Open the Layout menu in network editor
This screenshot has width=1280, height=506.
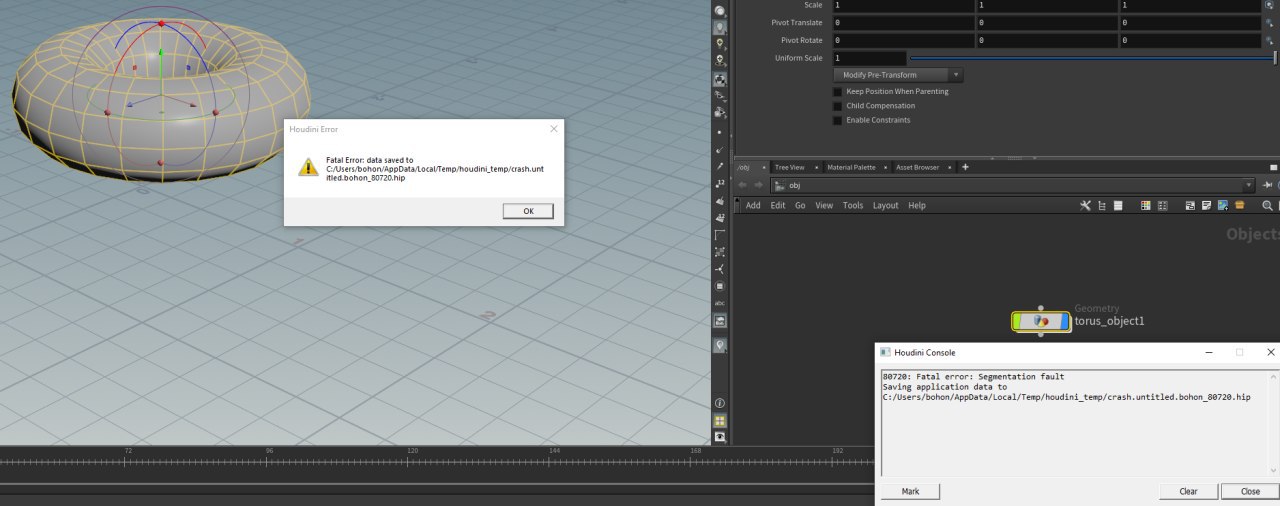point(886,205)
